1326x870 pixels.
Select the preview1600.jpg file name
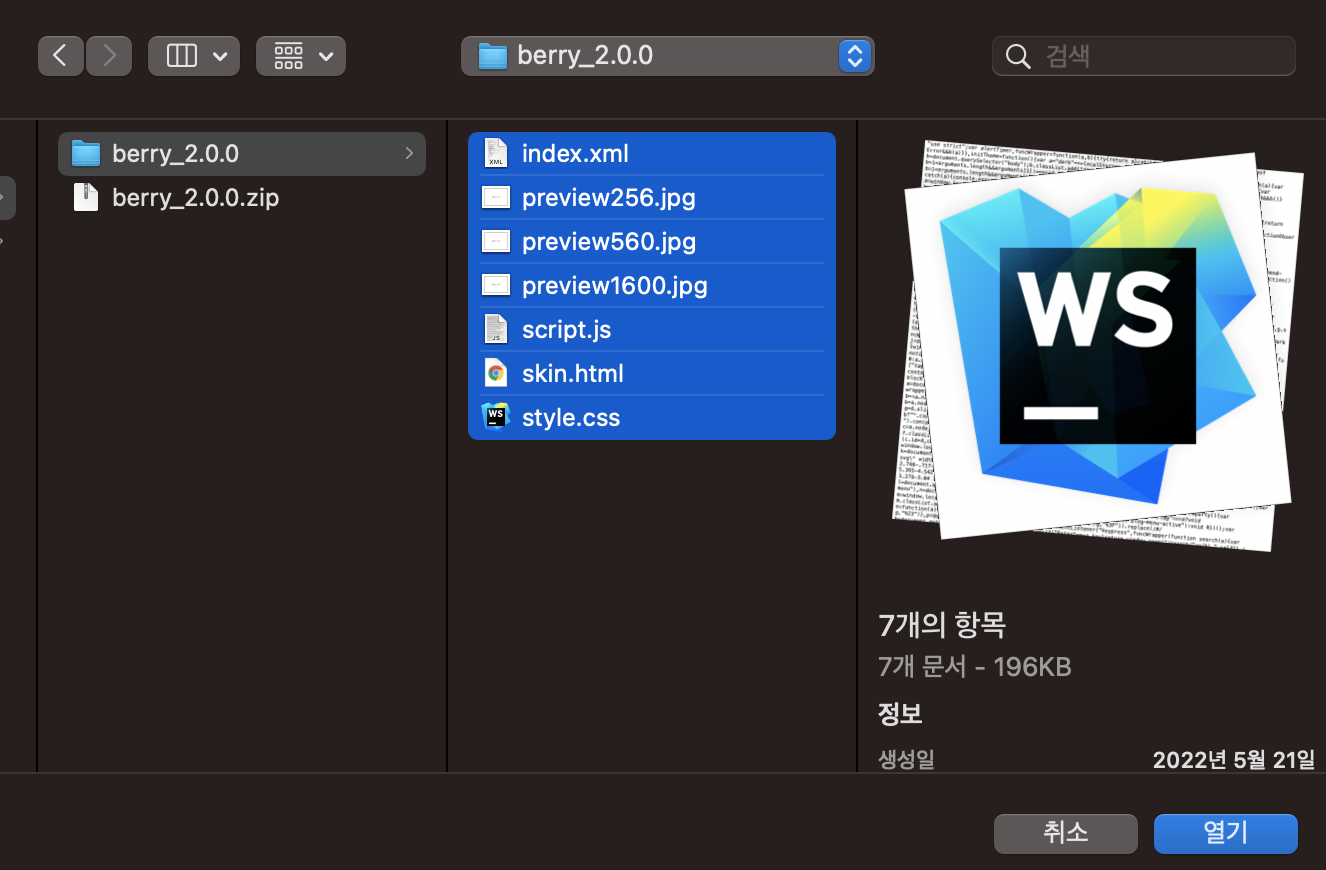click(614, 286)
